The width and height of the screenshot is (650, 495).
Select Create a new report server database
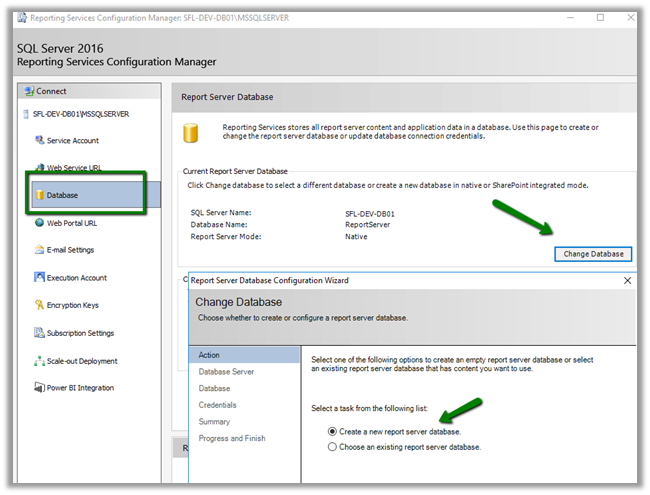(x=333, y=431)
